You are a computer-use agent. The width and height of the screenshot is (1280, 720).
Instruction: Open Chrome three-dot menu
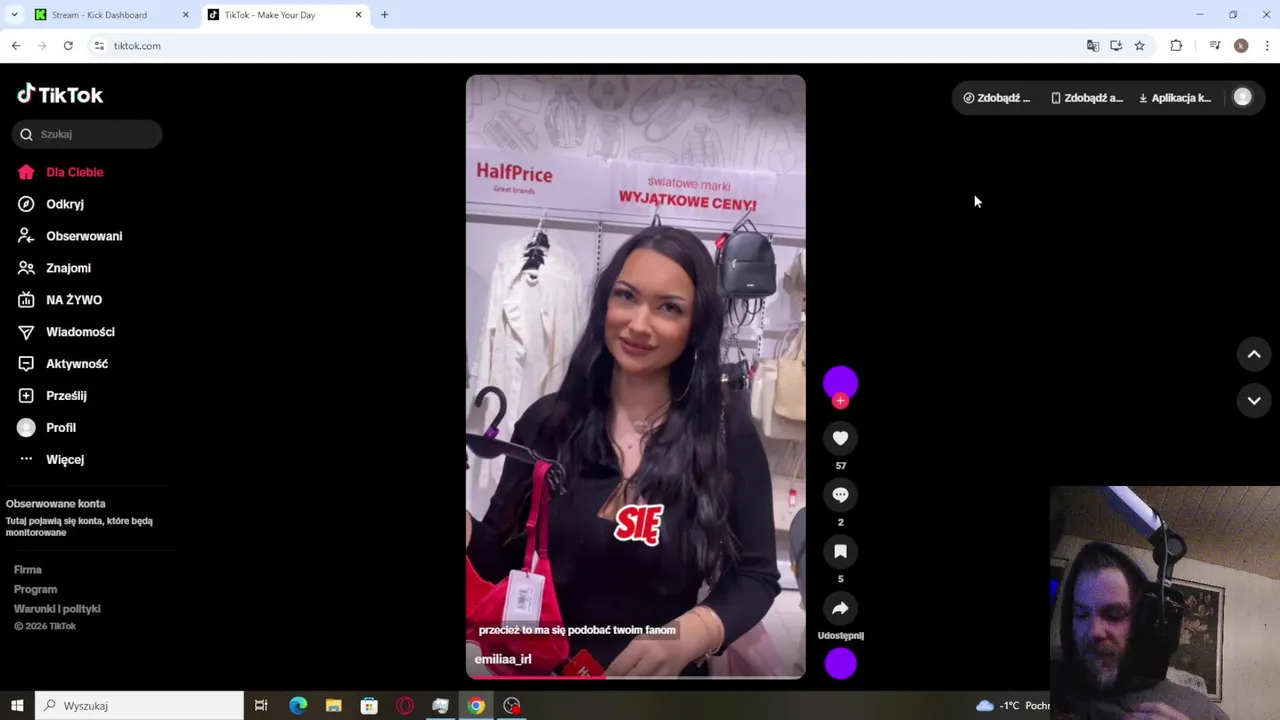pos(1267,46)
